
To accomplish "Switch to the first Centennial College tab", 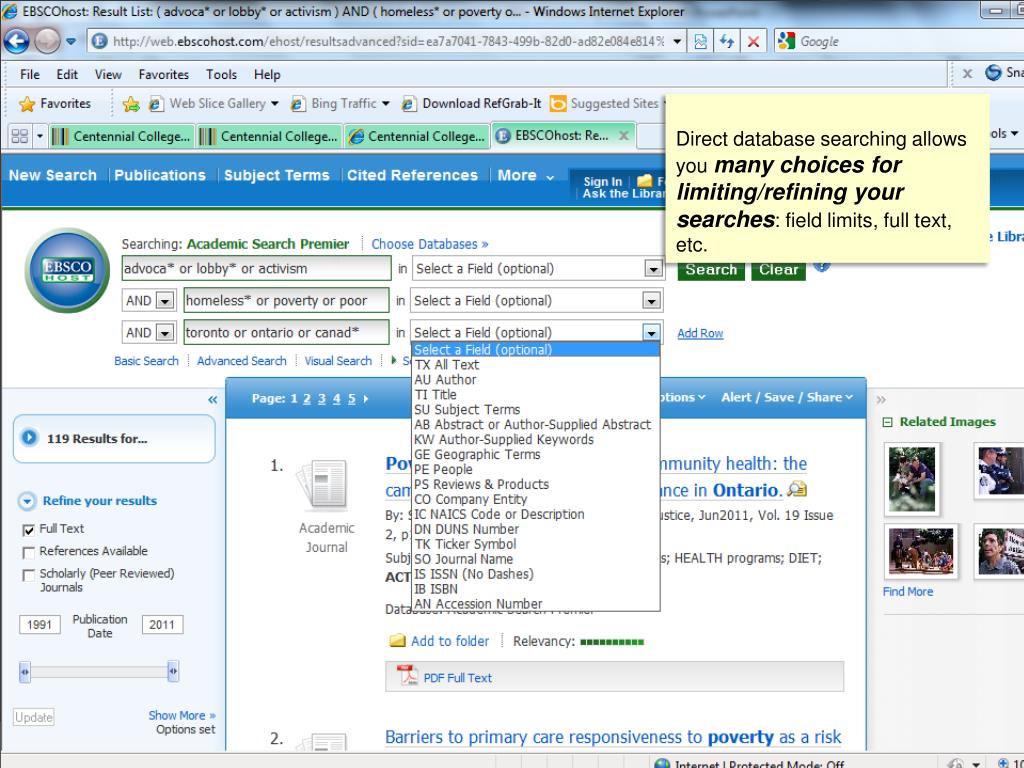I will pos(121,136).
